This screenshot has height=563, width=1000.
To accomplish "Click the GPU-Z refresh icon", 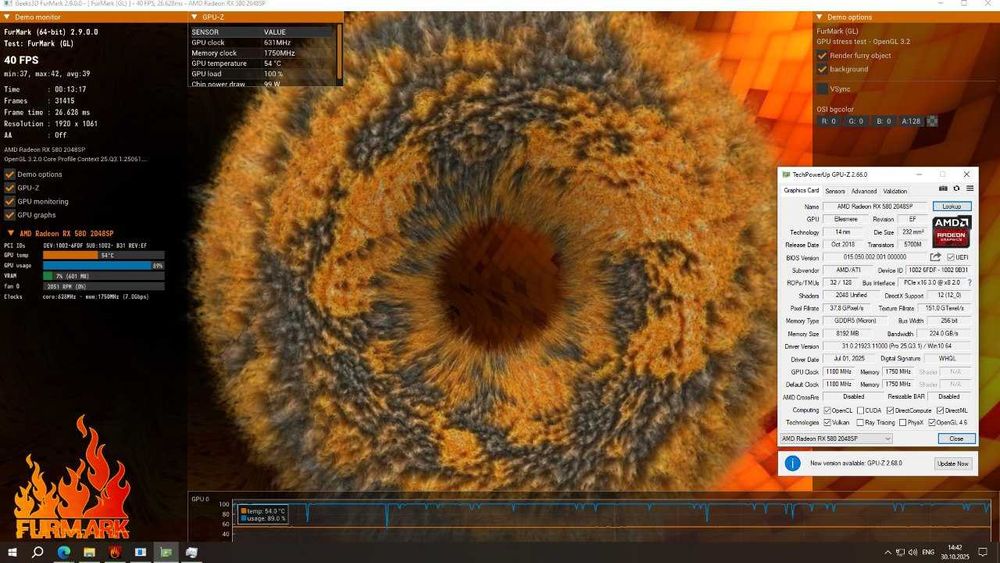I will click(957, 189).
